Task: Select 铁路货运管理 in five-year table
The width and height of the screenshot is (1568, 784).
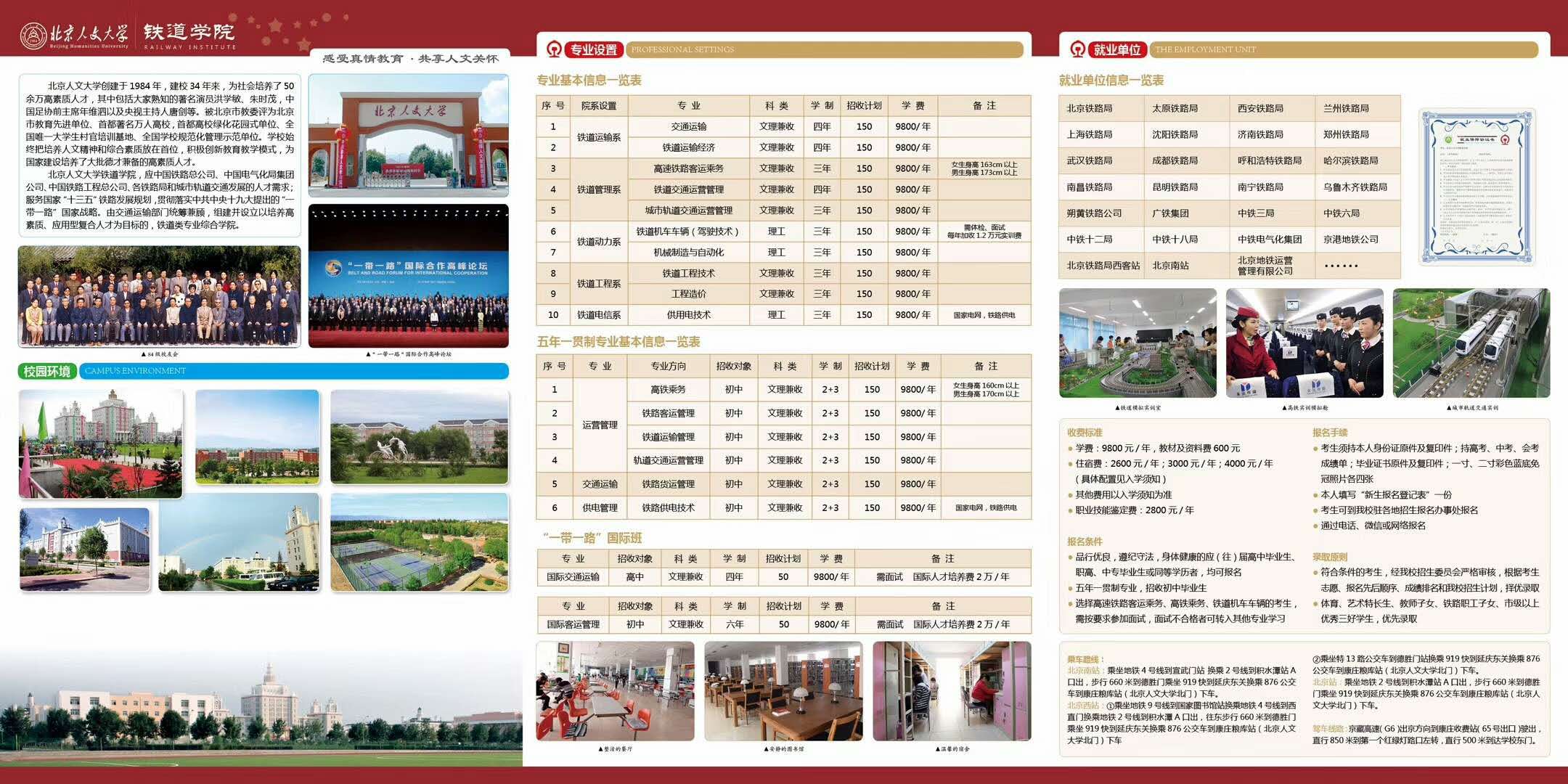Action: tap(668, 484)
